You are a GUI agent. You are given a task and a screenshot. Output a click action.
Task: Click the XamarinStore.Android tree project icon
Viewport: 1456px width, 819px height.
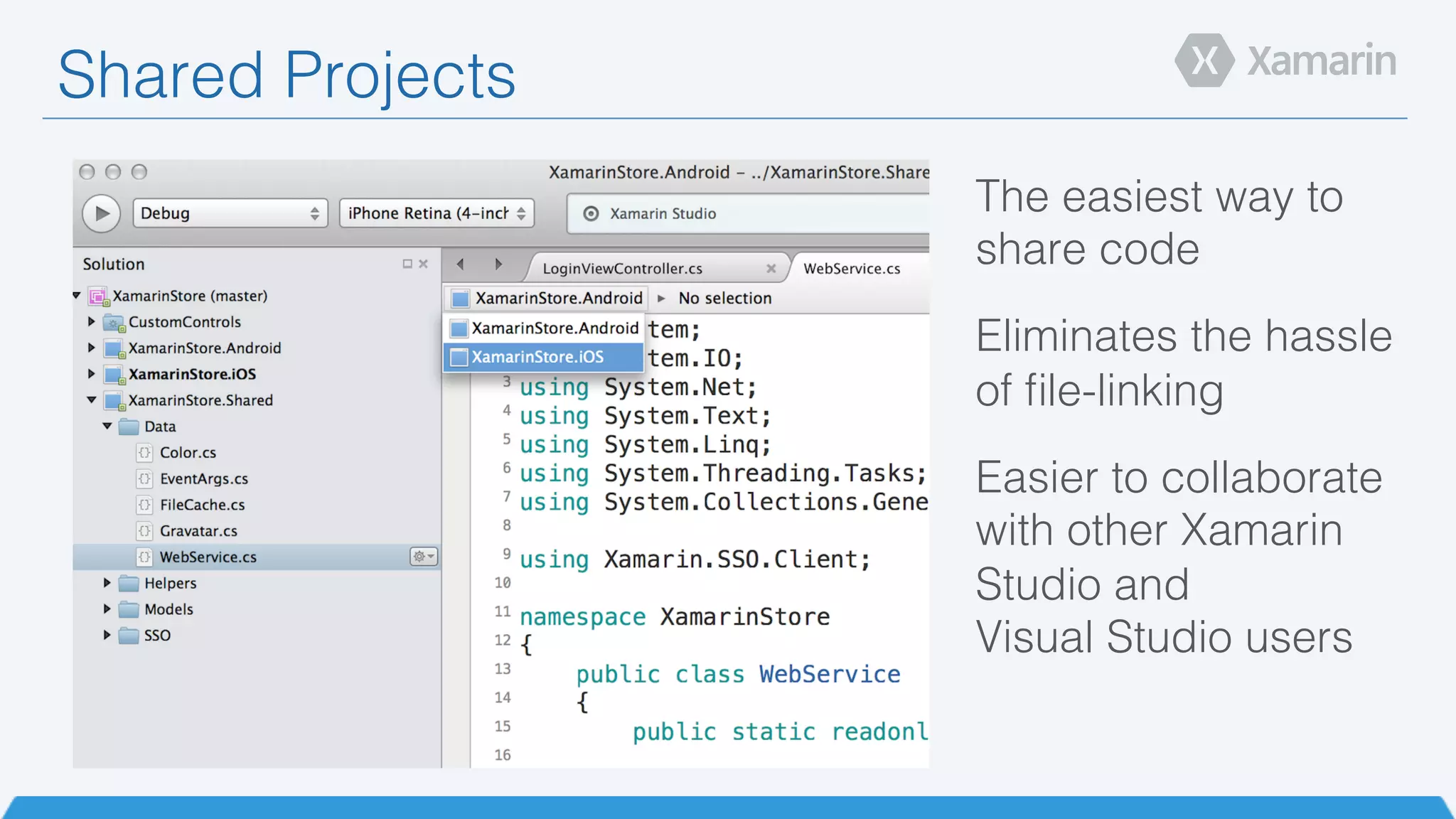[x=114, y=349]
